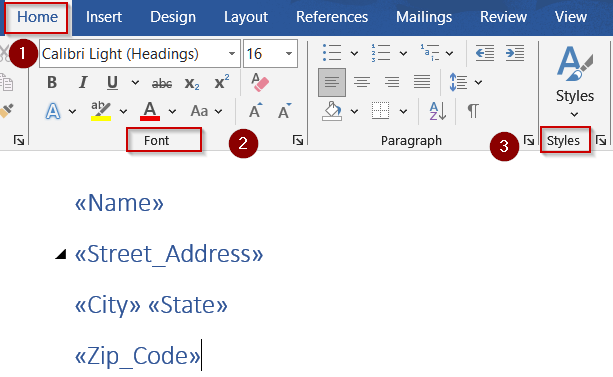613x377 pixels.
Task: Open the Design tab
Action: point(173,17)
